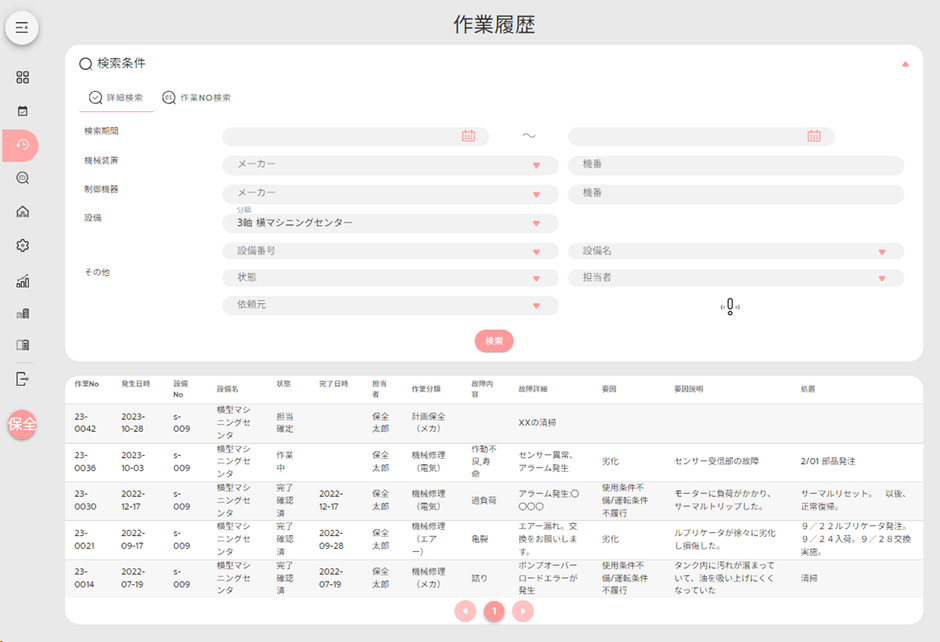The height and width of the screenshot is (642, 940).
Task: Expand the 機械装置 メーカー dropdown
Action: [x=390, y=164]
